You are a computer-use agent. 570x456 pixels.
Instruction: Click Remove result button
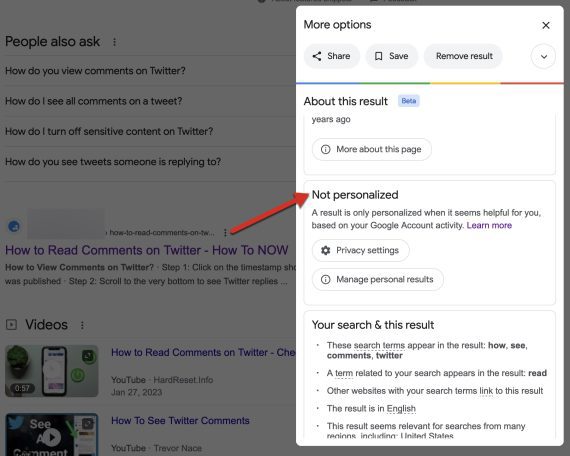pos(463,56)
